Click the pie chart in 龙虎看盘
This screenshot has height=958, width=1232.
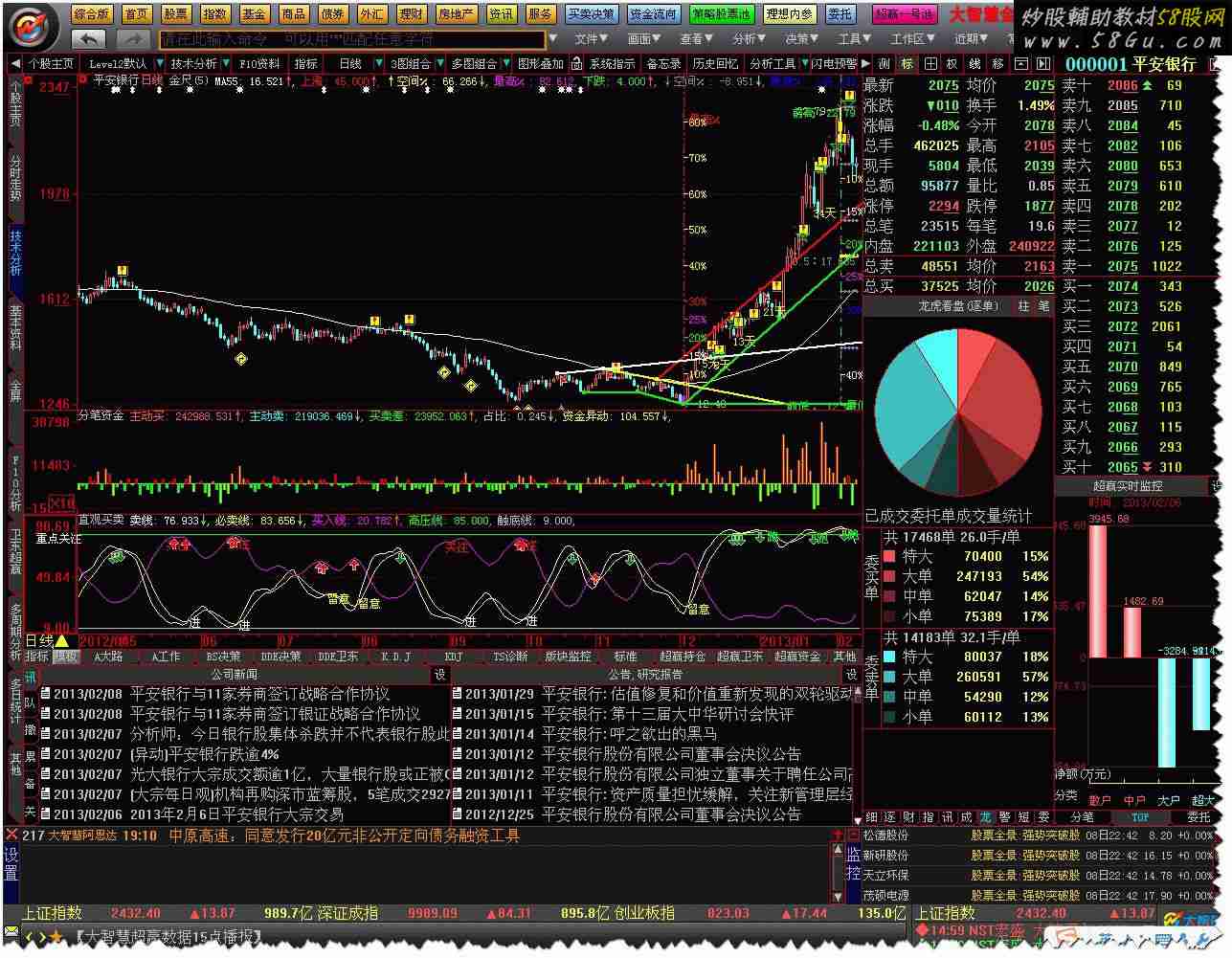pos(958,413)
